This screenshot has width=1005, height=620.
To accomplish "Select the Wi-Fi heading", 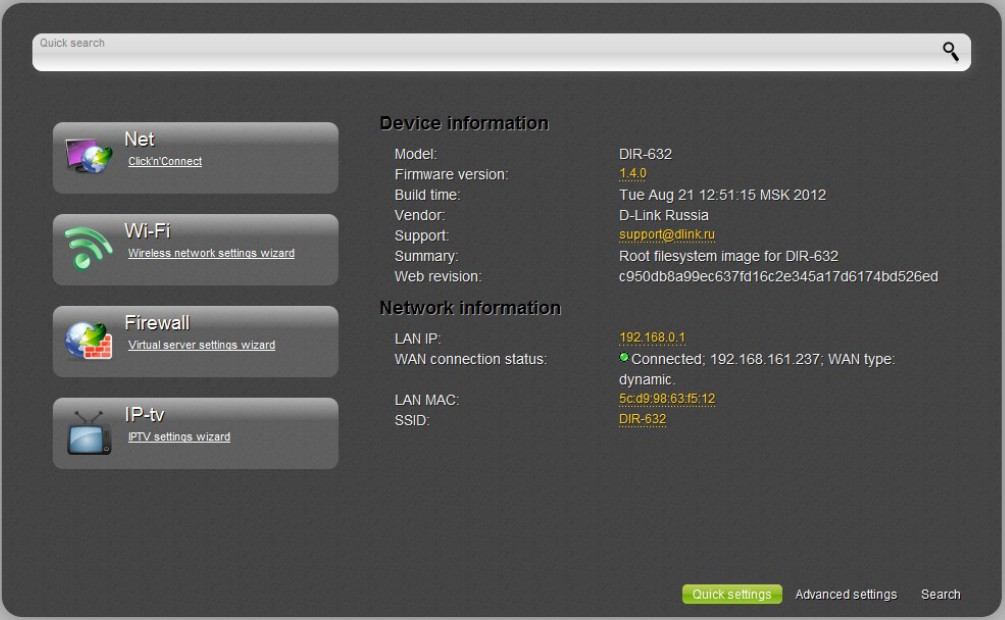I will 147,231.
